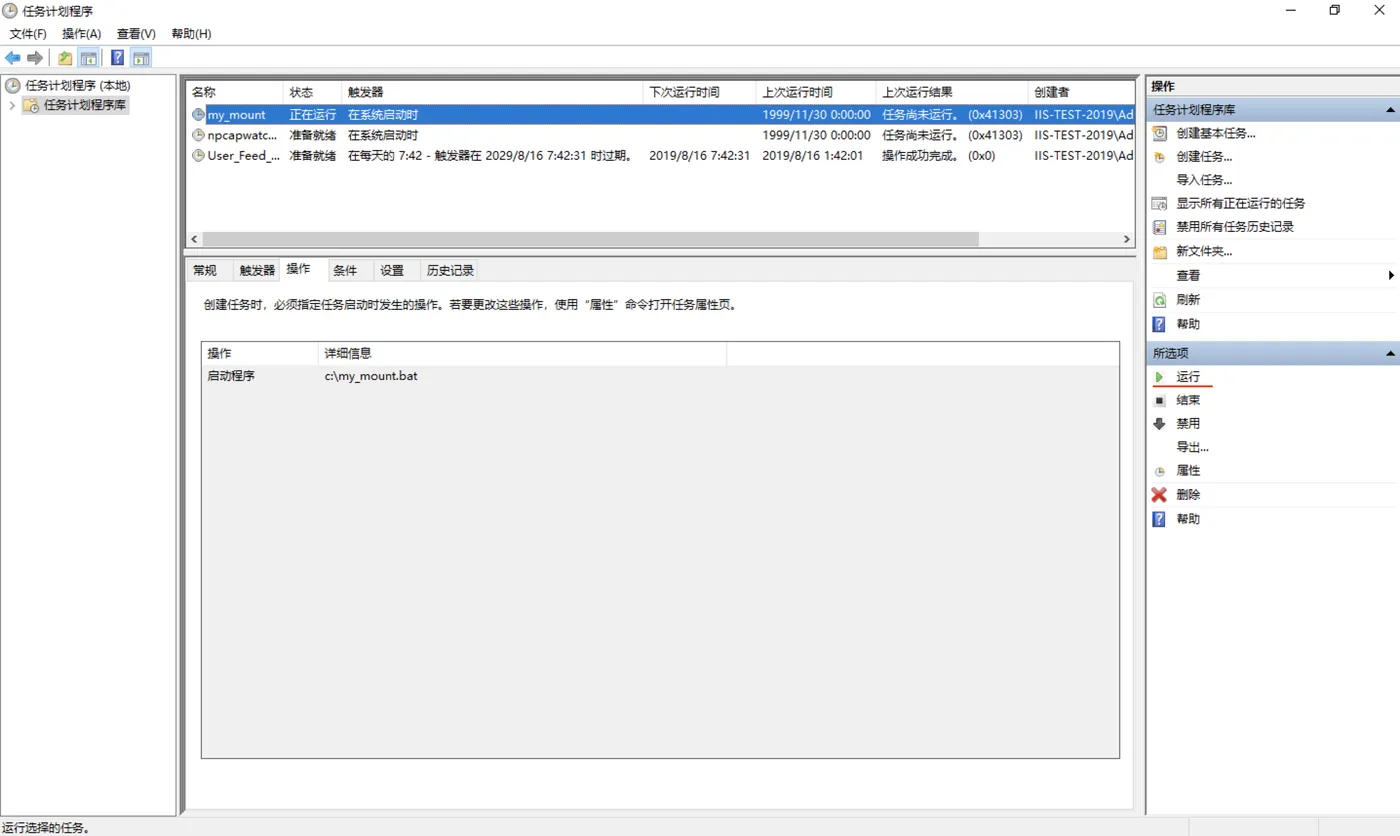The image size is (1400, 836).
Task: Sort tasks by the 上次运行结果 column header
Action: pyautogui.click(x=952, y=92)
